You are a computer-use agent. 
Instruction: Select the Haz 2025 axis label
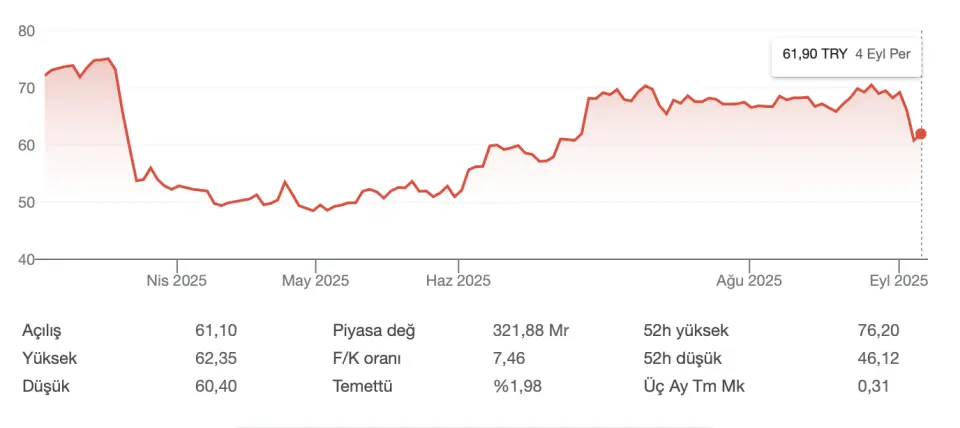pos(458,281)
